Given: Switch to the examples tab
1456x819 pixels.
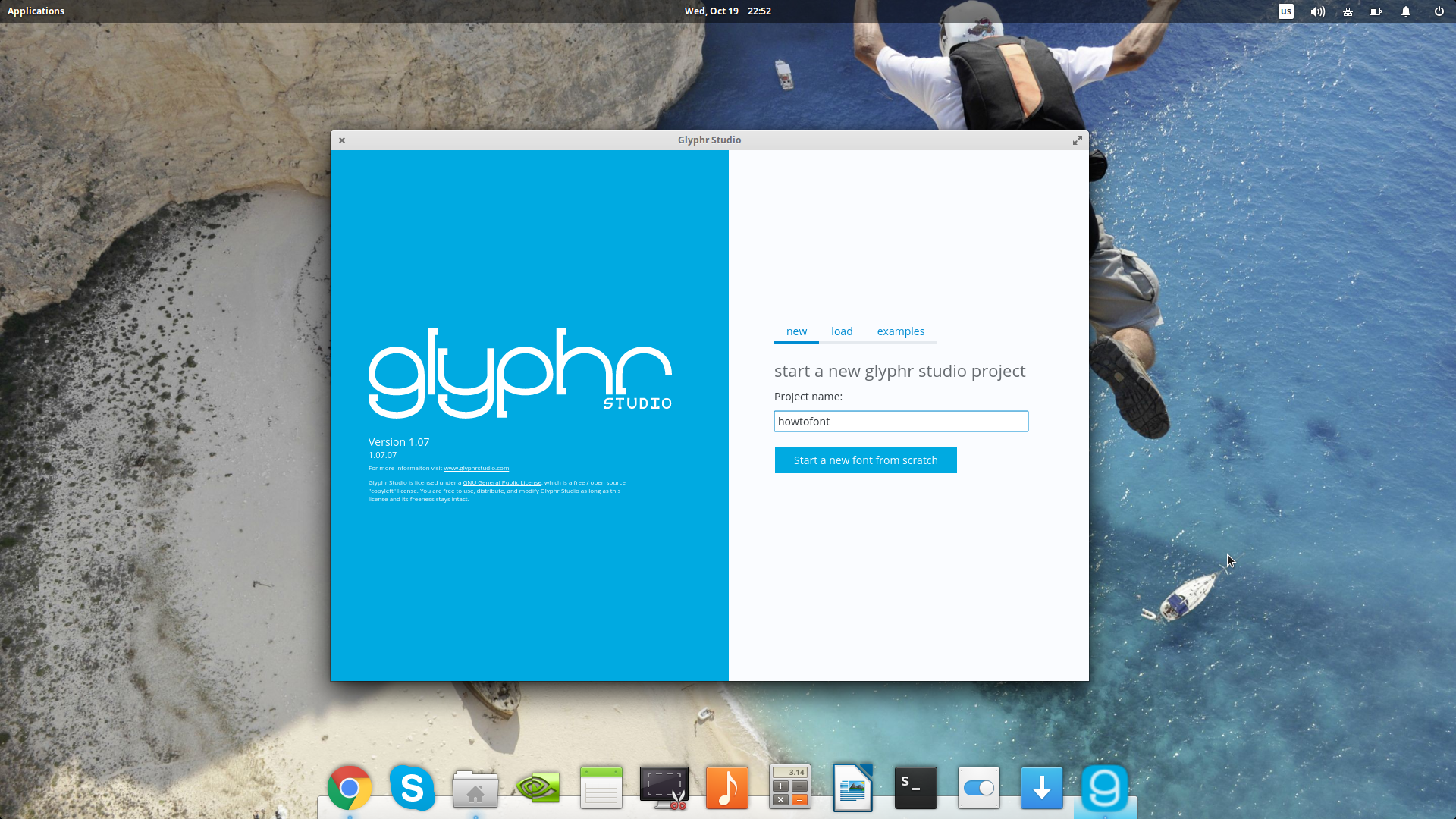Looking at the screenshot, I should click(x=900, y=331).
